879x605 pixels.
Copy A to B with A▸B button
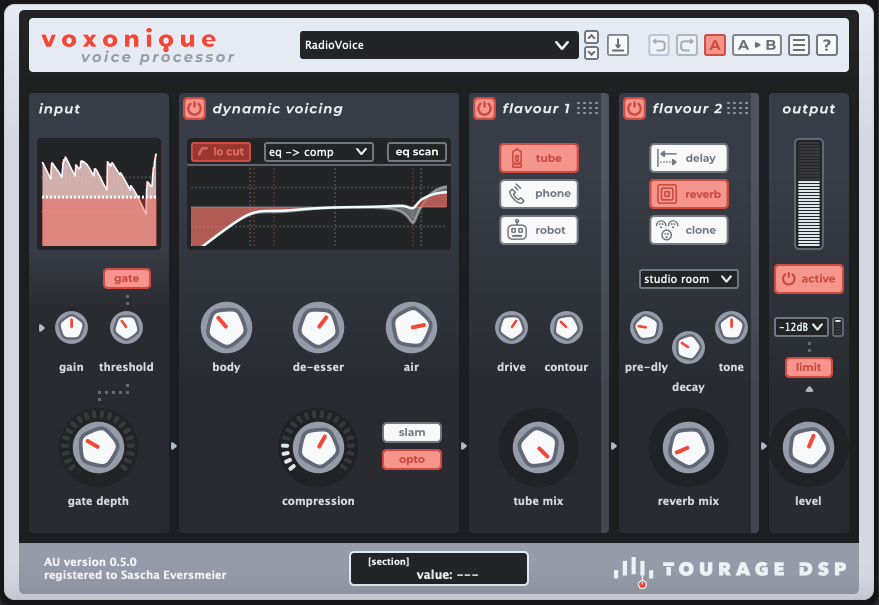757,45
